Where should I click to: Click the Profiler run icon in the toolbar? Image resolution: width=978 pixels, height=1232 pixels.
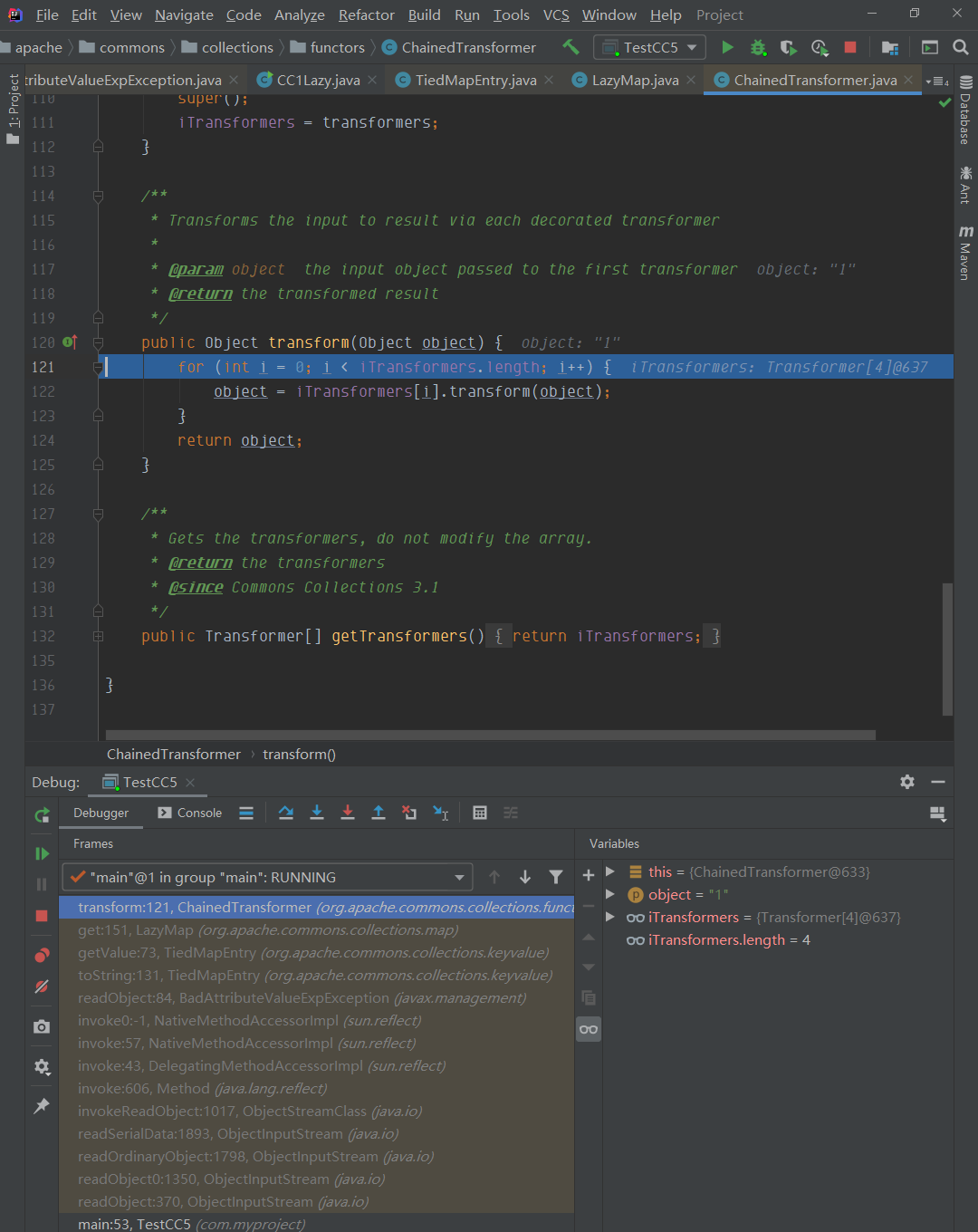coord(820,47)
